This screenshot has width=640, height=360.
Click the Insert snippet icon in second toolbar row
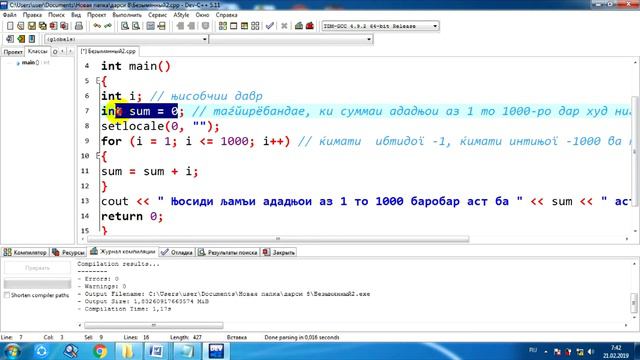point(10,39)
